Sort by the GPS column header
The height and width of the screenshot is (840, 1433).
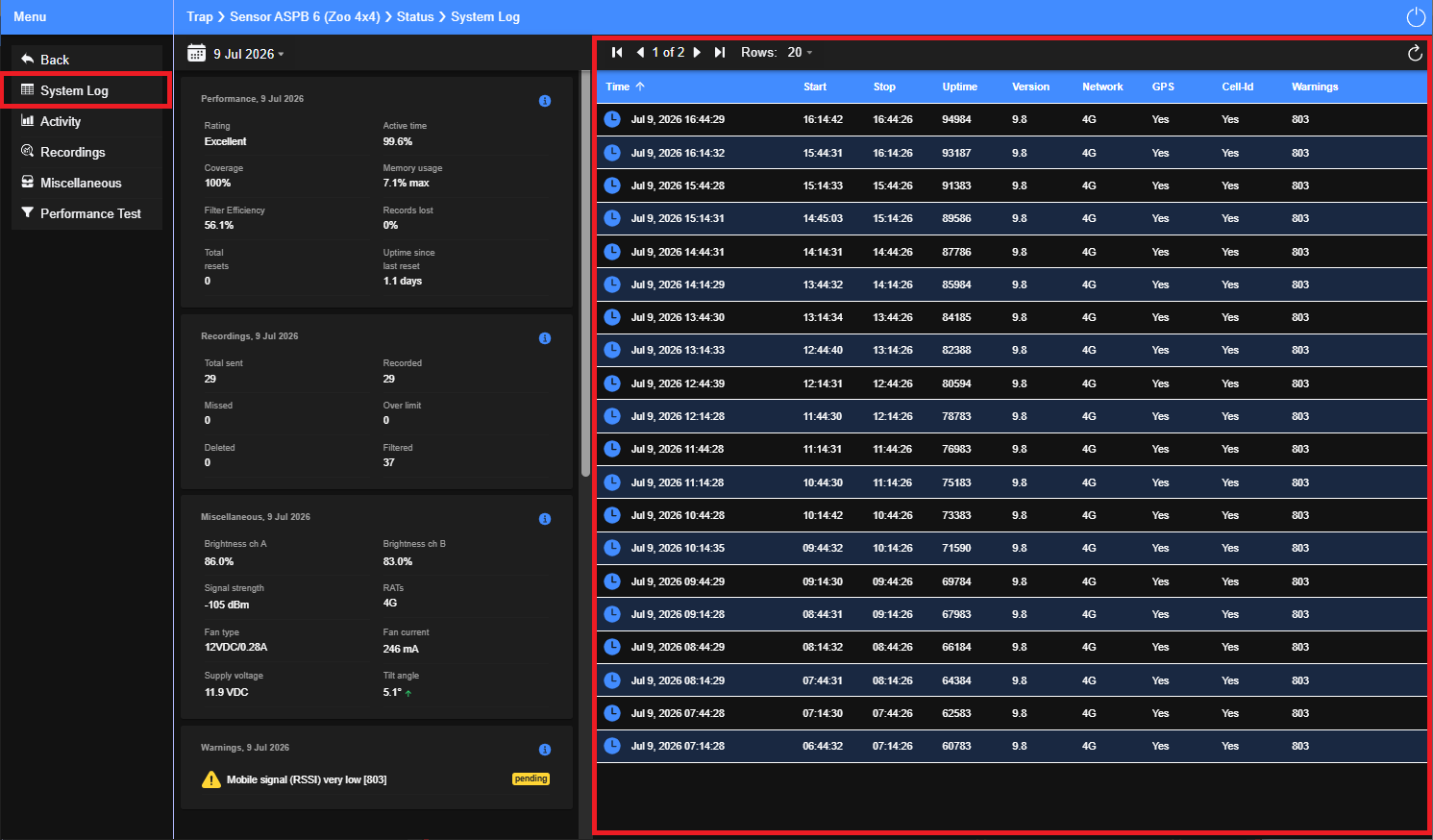point(1163,86)
